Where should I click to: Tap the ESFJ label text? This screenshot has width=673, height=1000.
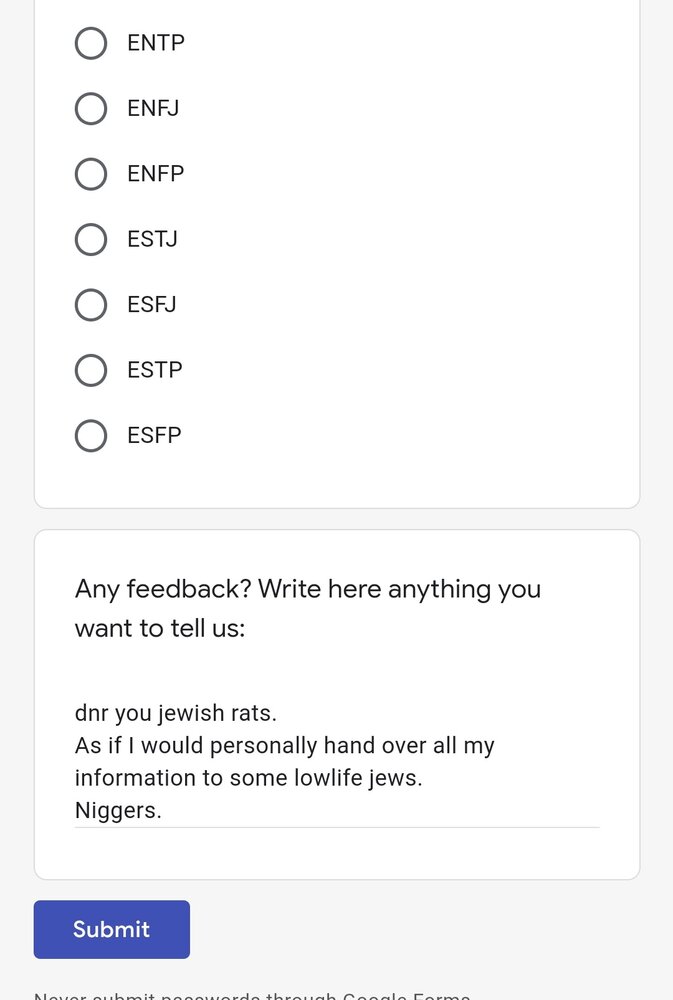pyautogui.click(x=152, y=304)
